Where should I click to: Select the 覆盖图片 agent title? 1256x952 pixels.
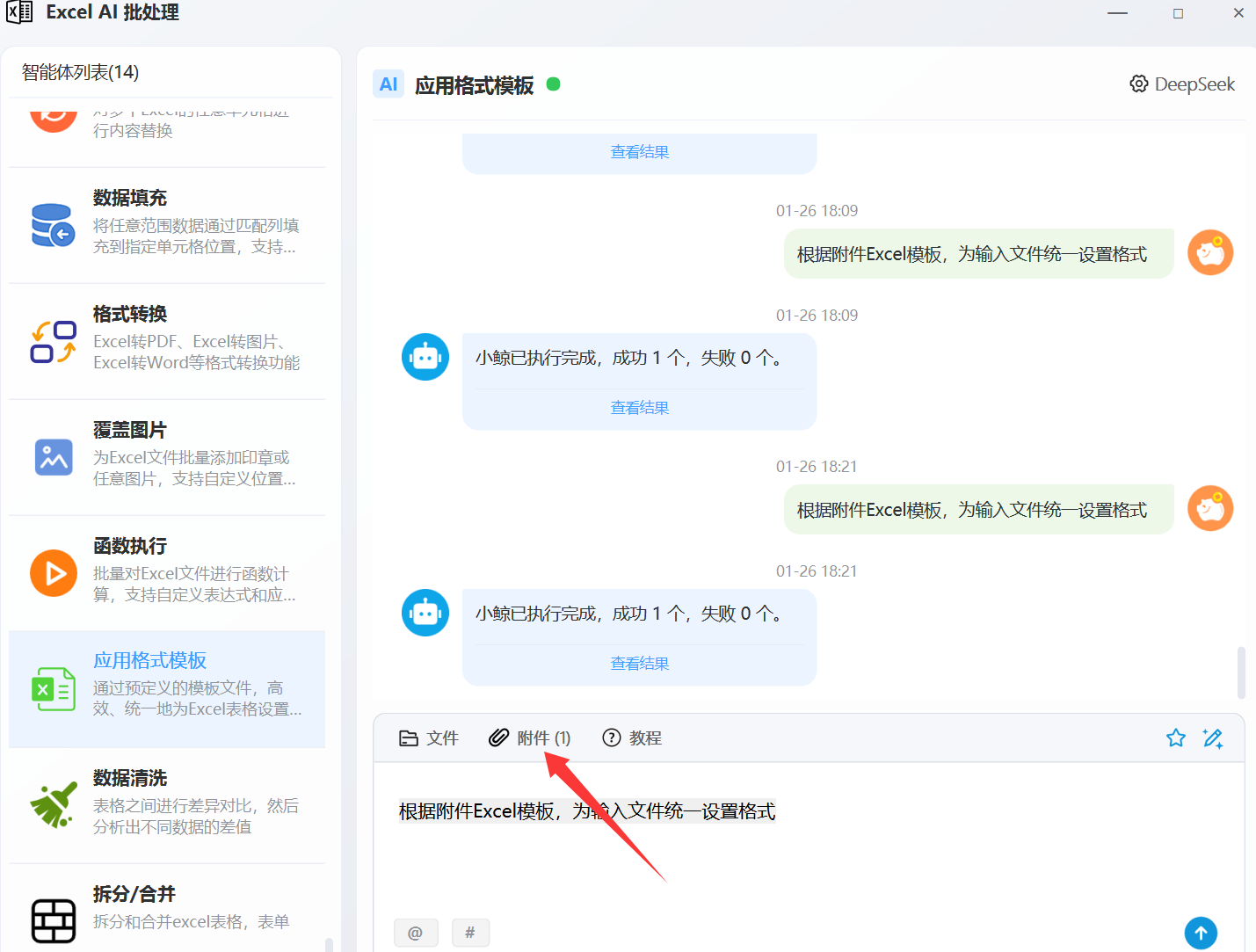pyautogui.click(x=130, y=430)
